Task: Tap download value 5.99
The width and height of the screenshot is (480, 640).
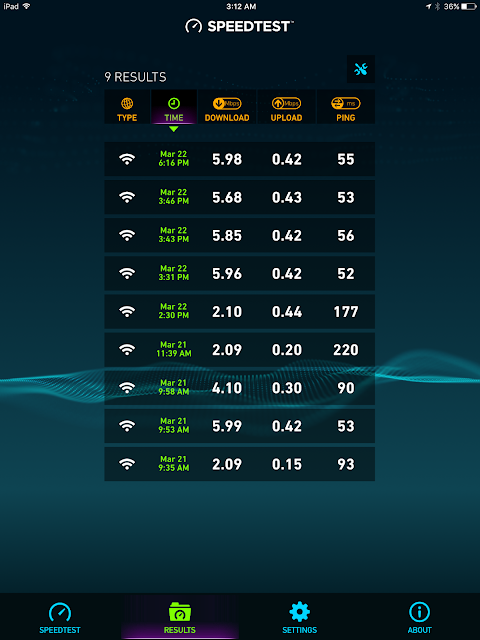Action: tap(227, 426)
